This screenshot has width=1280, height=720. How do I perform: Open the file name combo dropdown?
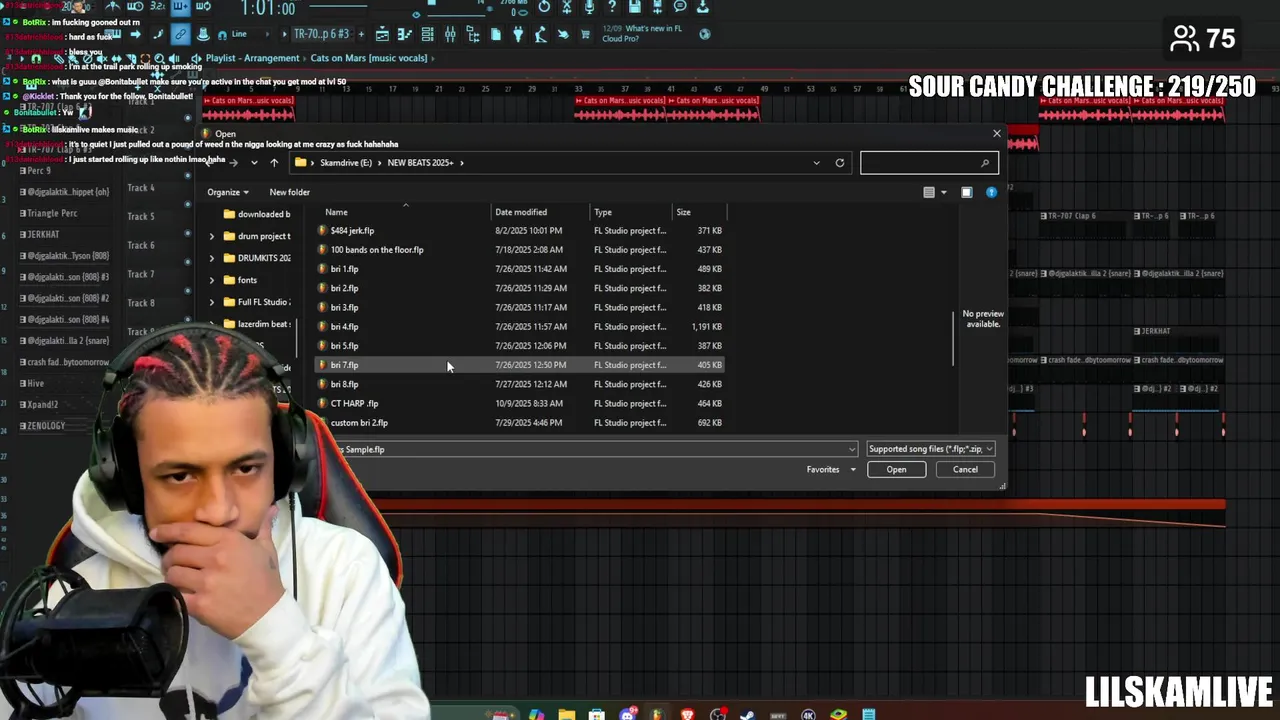pyautogui.click(x=852, y=449)
